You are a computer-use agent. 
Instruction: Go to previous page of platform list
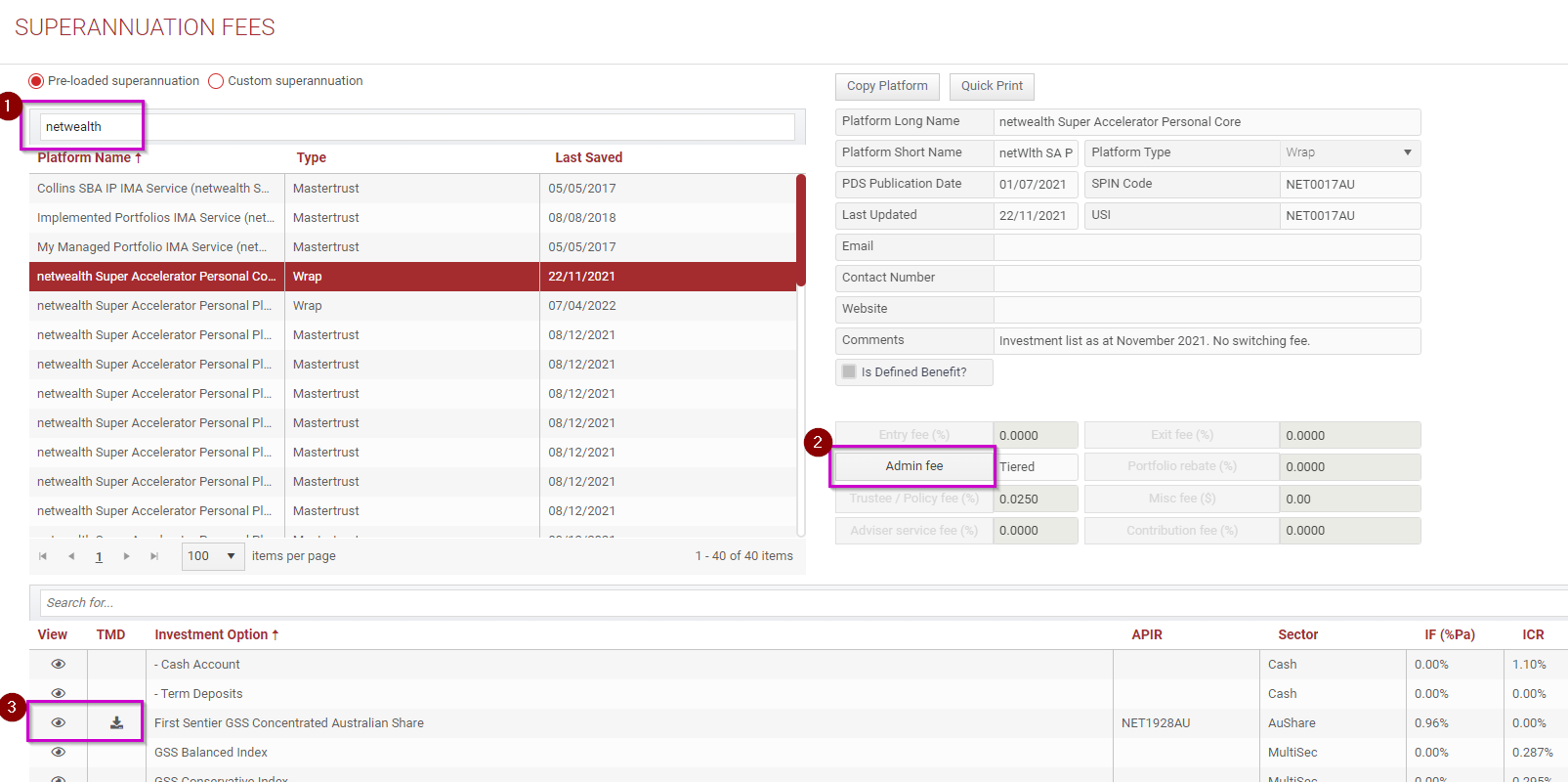[71, 556]
